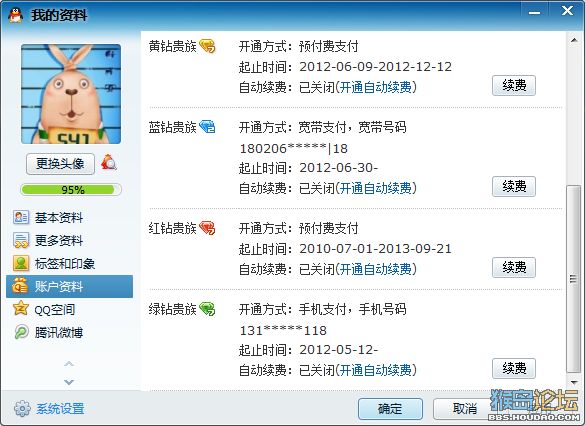This screenshot has width=585, height=426.
Task: Enable 开通自动续费 for 红钻贵族
Action: (x=376, y=269)
